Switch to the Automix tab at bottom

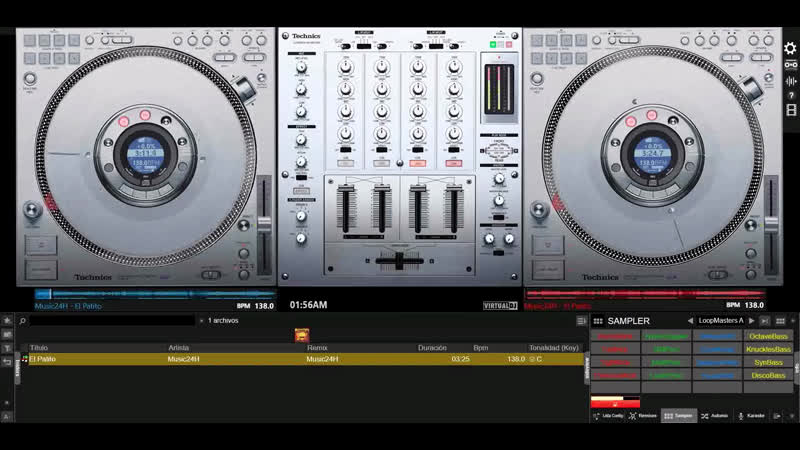(x=714, y=416)
